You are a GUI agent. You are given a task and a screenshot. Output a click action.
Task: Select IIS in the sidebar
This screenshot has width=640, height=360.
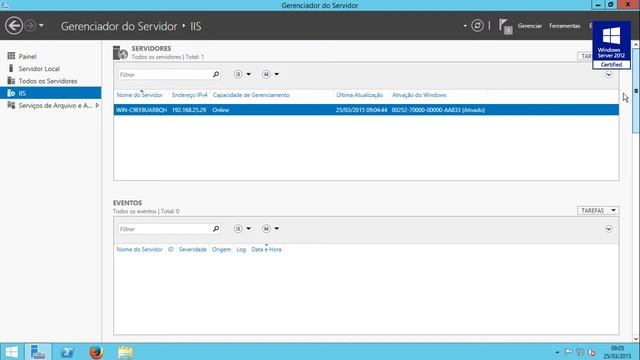point(51,93)
